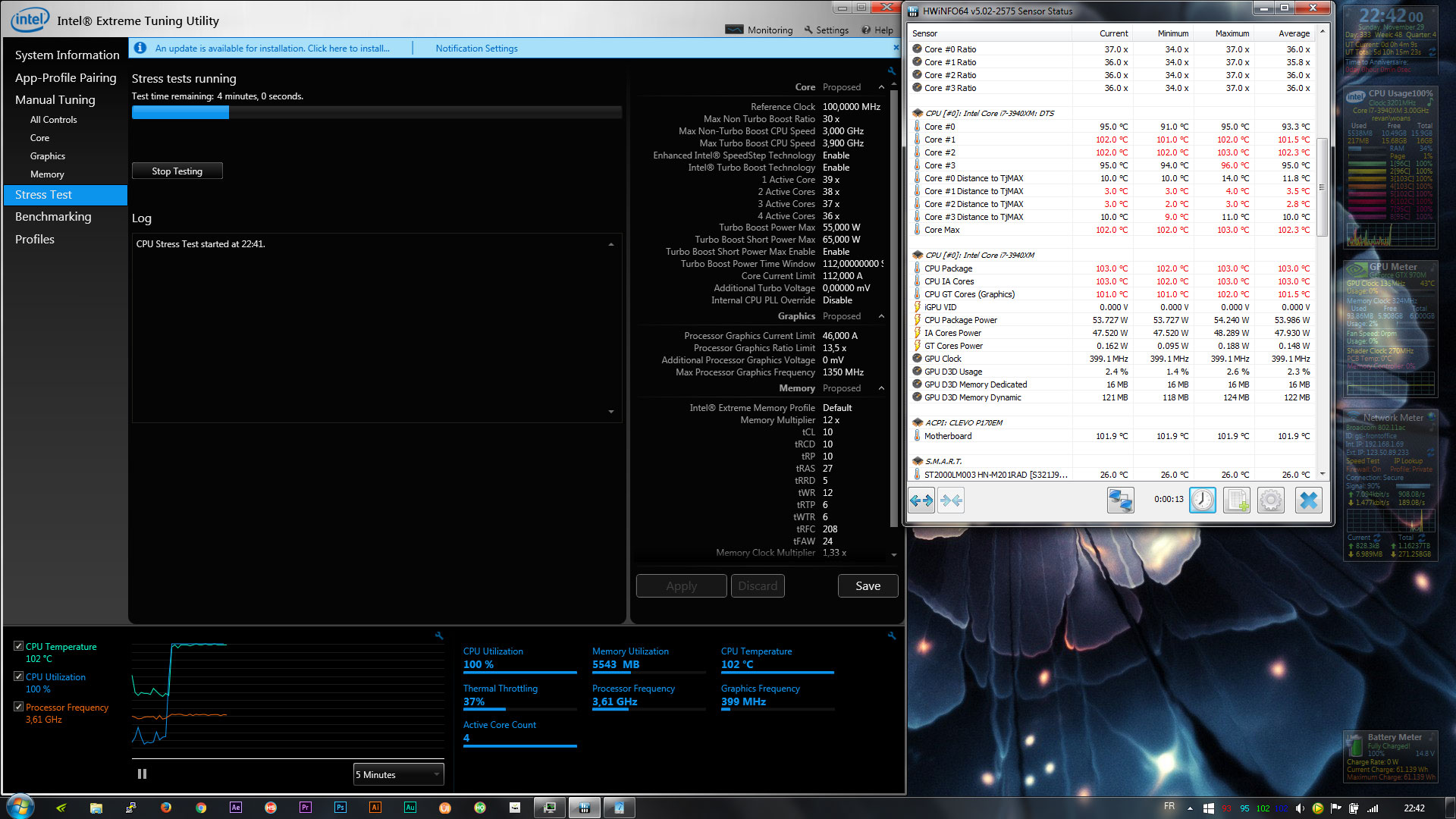Open After Effects from the taskbar

coord(236,808)
